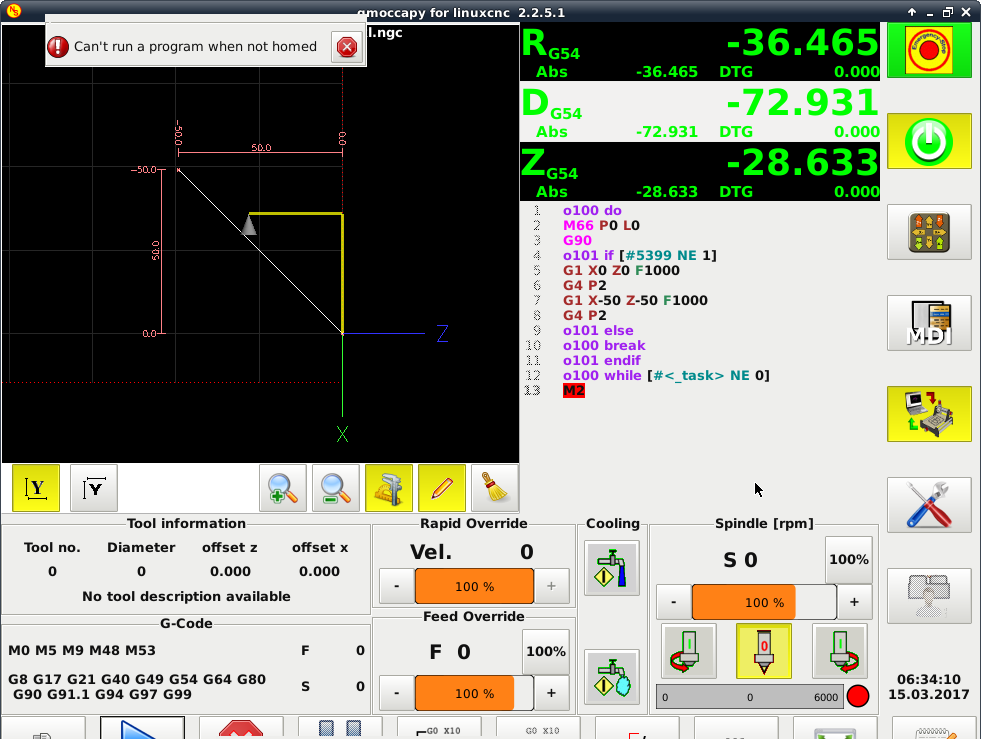The image size is (981, 739).
Task: Click 'No tool description available' text
Action: point(186,596)
